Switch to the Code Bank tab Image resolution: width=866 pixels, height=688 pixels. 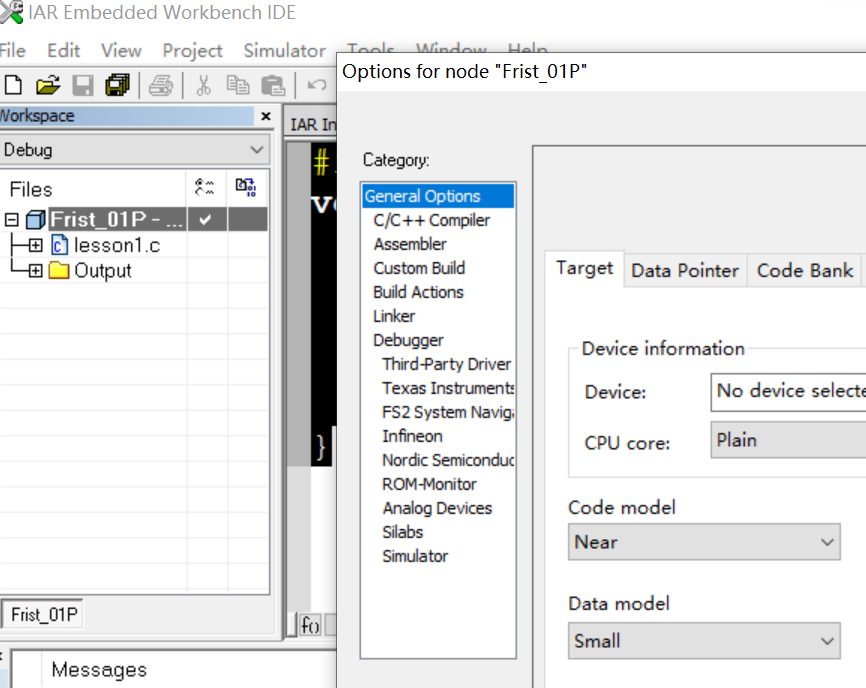click(x=805, y=271)
